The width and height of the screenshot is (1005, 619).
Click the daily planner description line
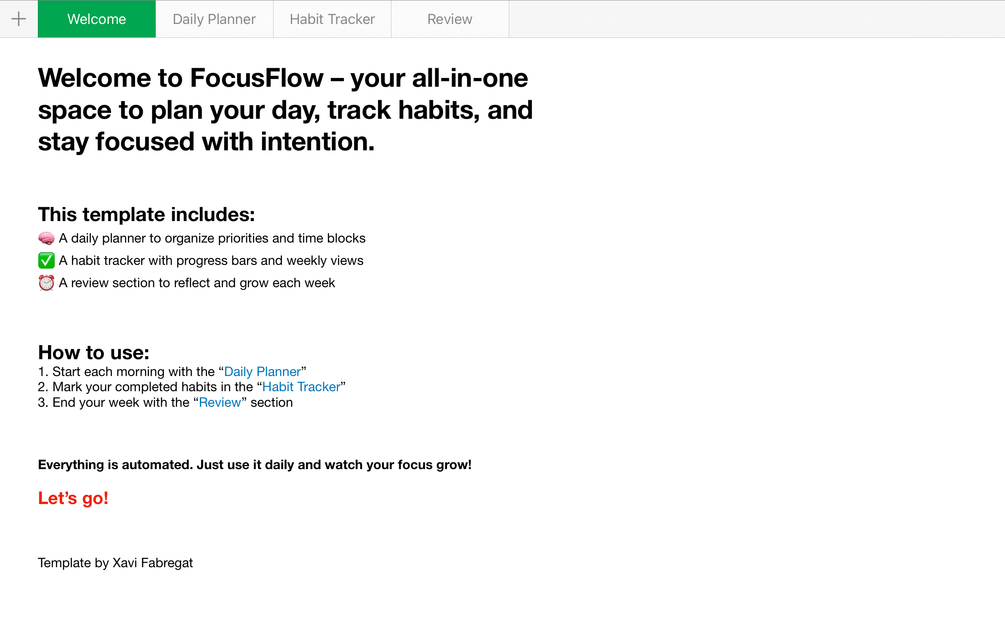point(212,238)
